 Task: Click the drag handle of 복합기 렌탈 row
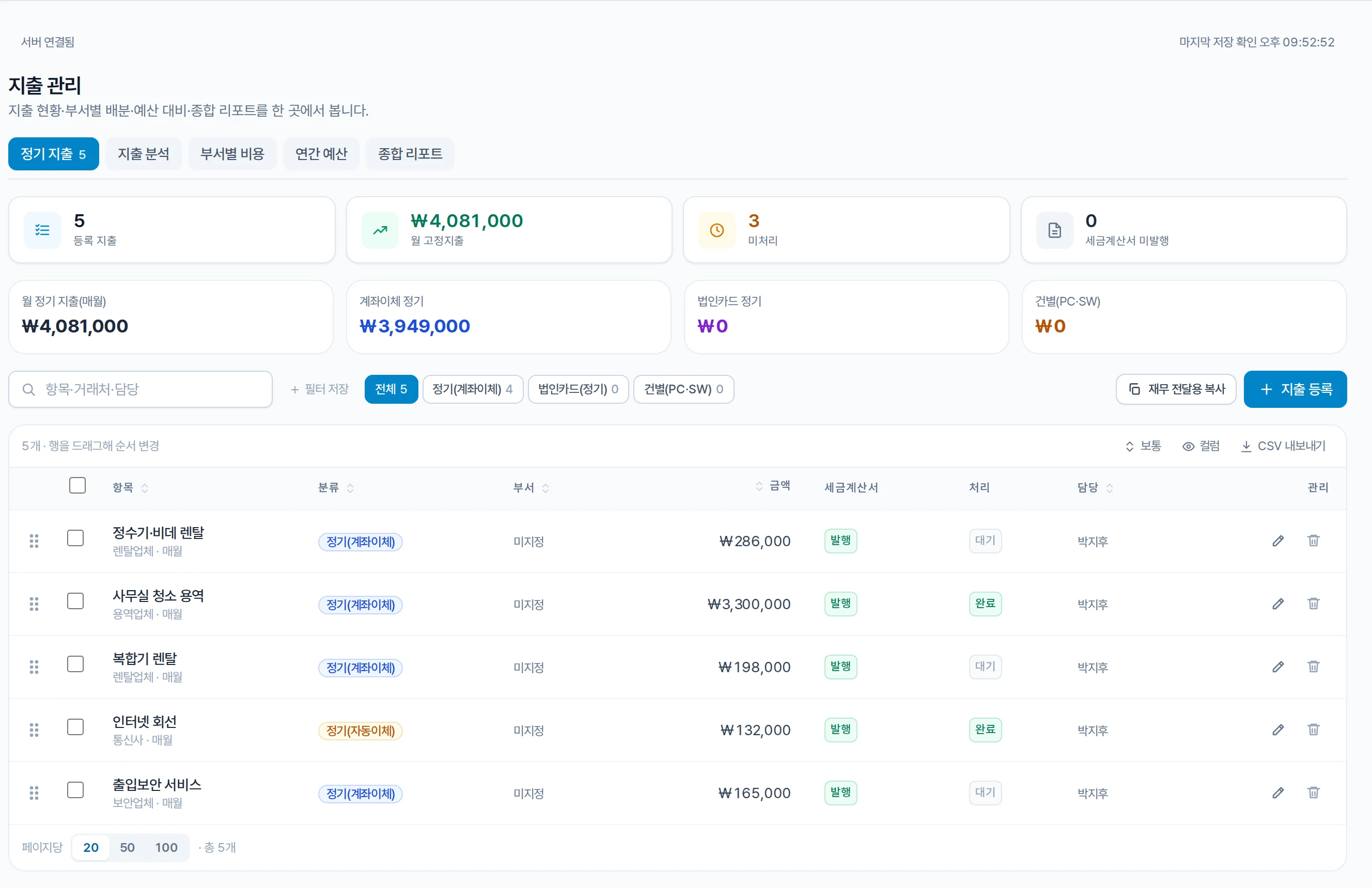click(x=34, y=667)
